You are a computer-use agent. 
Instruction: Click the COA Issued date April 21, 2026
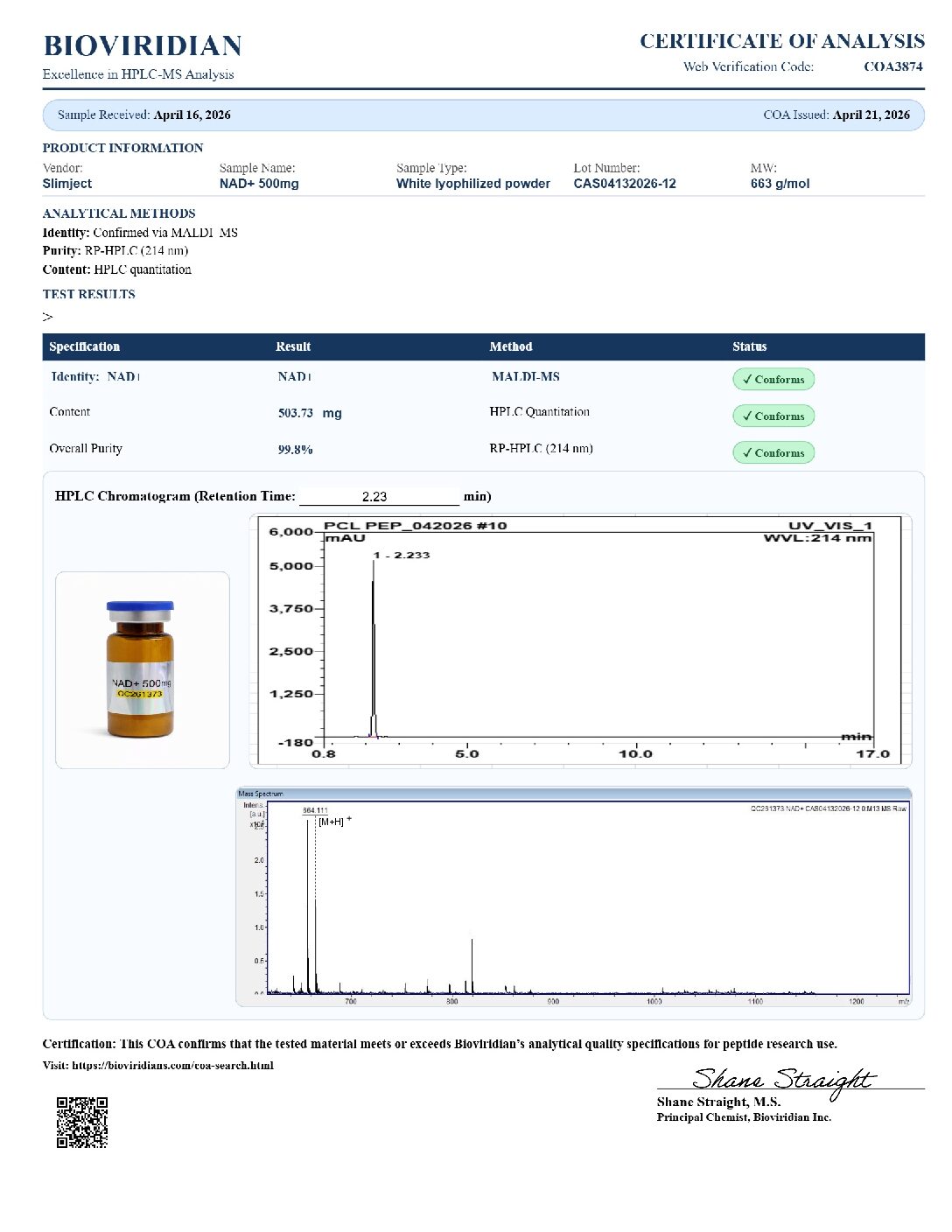coord(871,115)
